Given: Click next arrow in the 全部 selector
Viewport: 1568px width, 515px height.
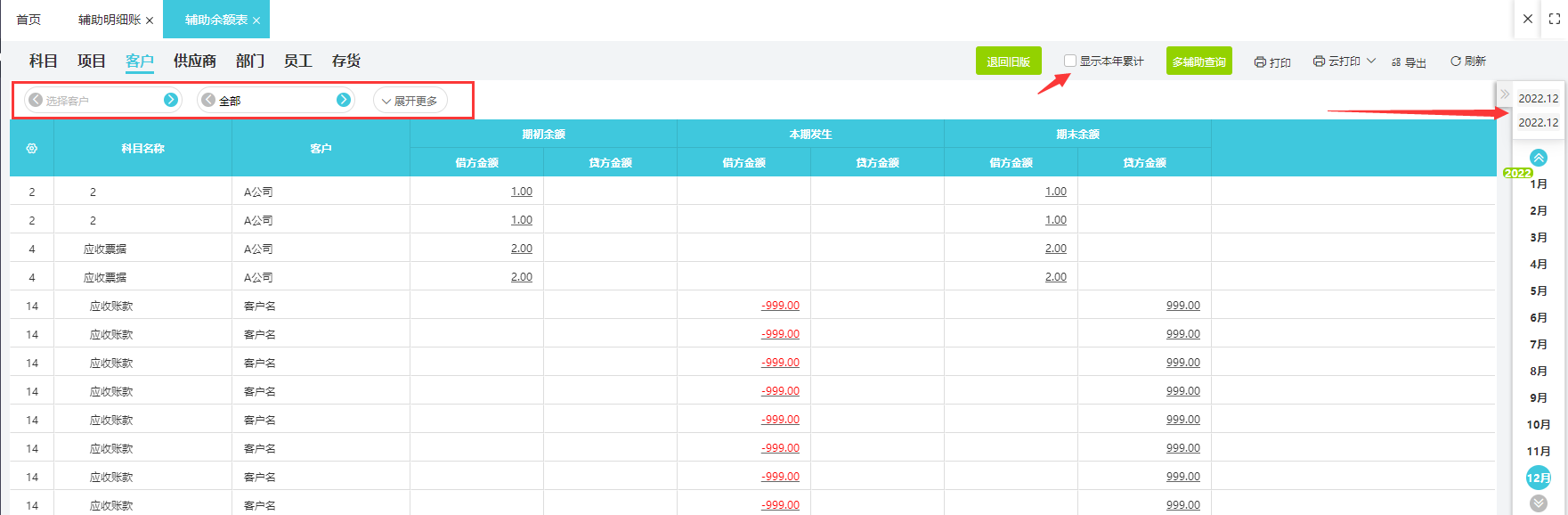Looking at the screenshot, I should point(344,100).
